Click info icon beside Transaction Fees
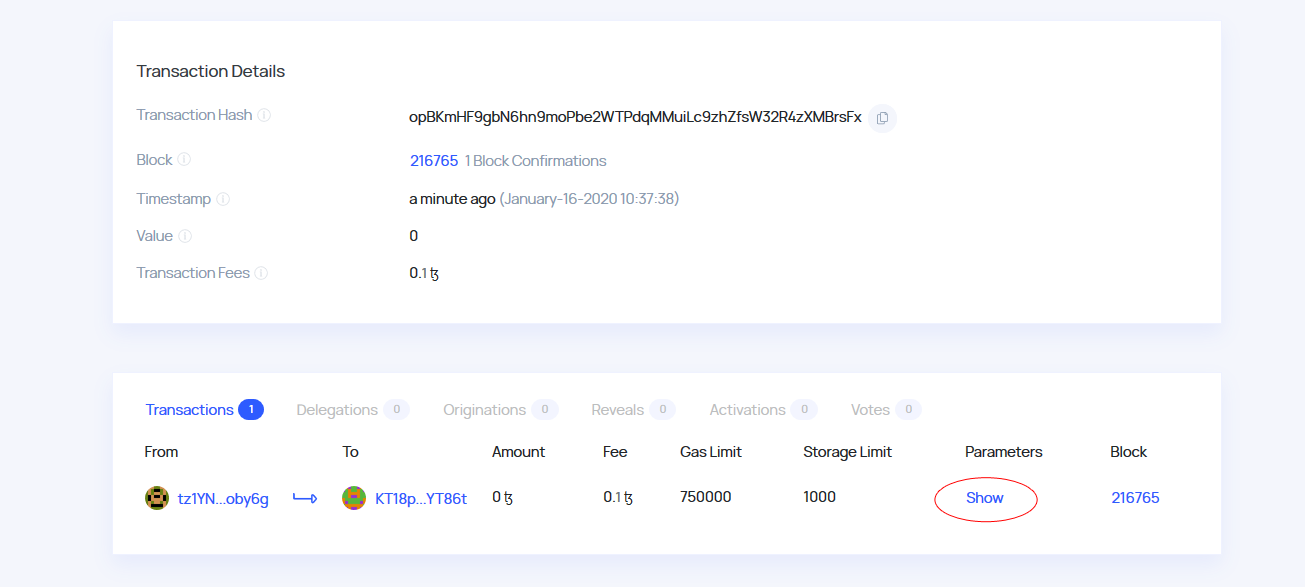This screenshot has height=587, width=1305. pos(261,273)
